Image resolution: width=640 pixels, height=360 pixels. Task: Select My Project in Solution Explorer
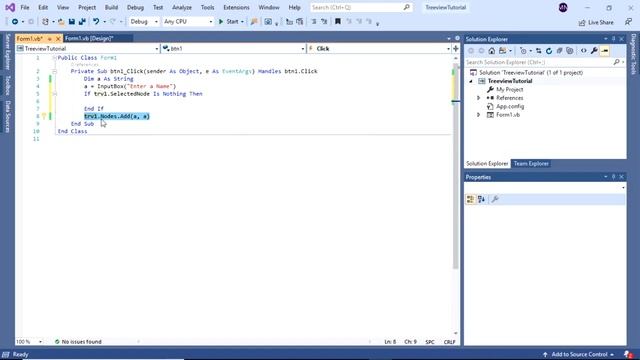point(509,89)
